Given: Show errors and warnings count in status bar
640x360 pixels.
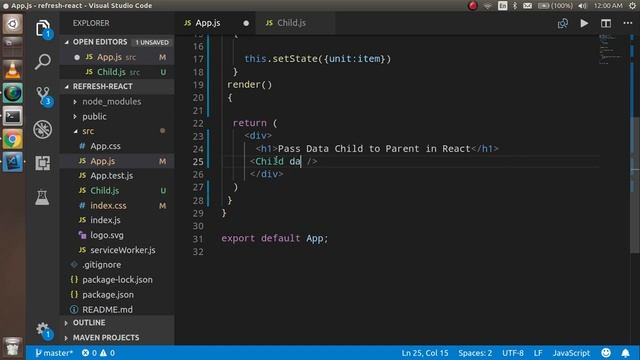Looking at the screenshot, I should (98, 353).
